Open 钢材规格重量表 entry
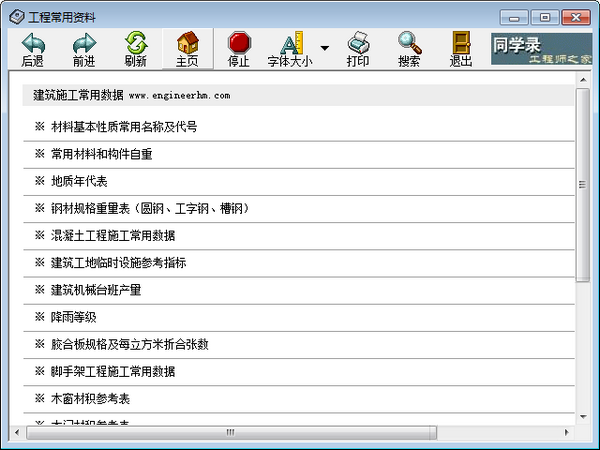 [x=149, y=208]
